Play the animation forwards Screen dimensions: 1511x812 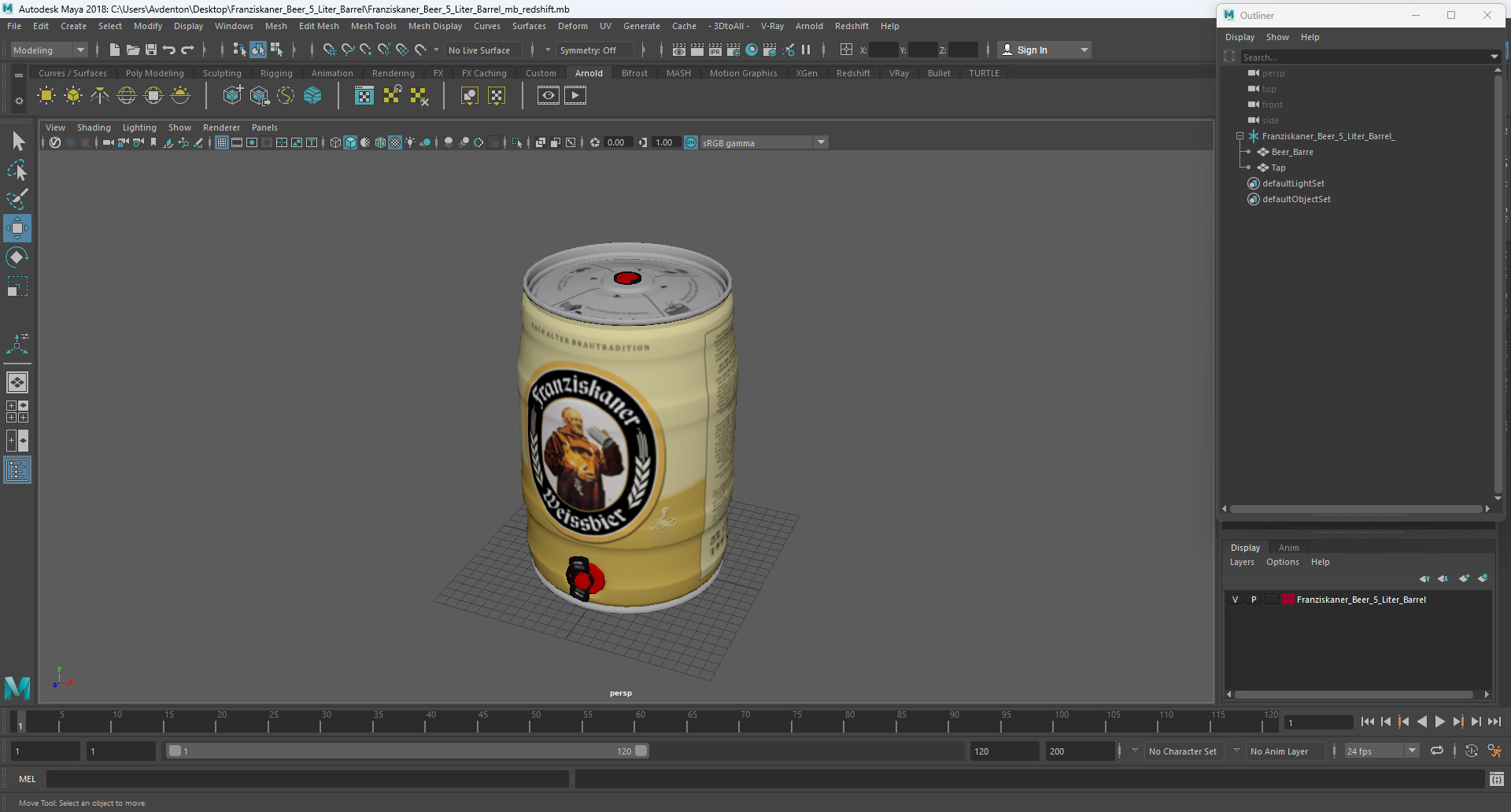(x=1439, y=722)
